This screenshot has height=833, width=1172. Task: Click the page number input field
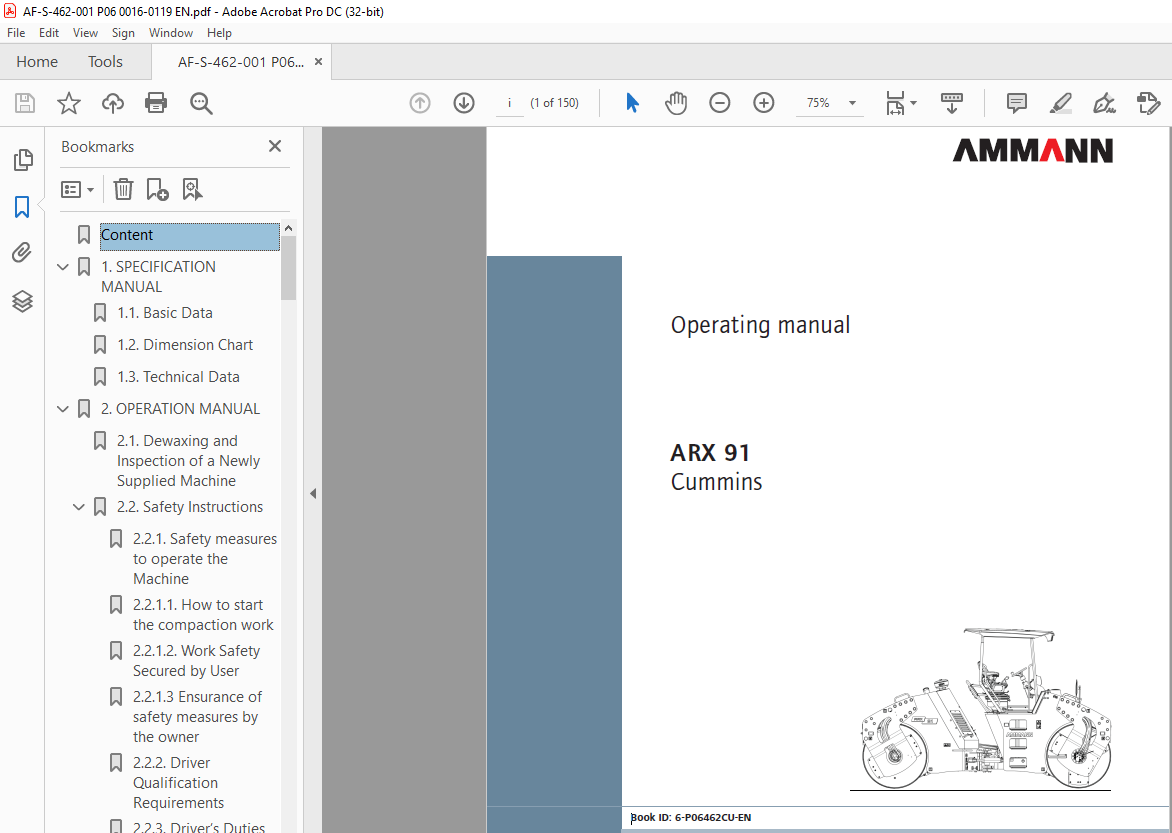pyautogui.click(x=510, y=103)
